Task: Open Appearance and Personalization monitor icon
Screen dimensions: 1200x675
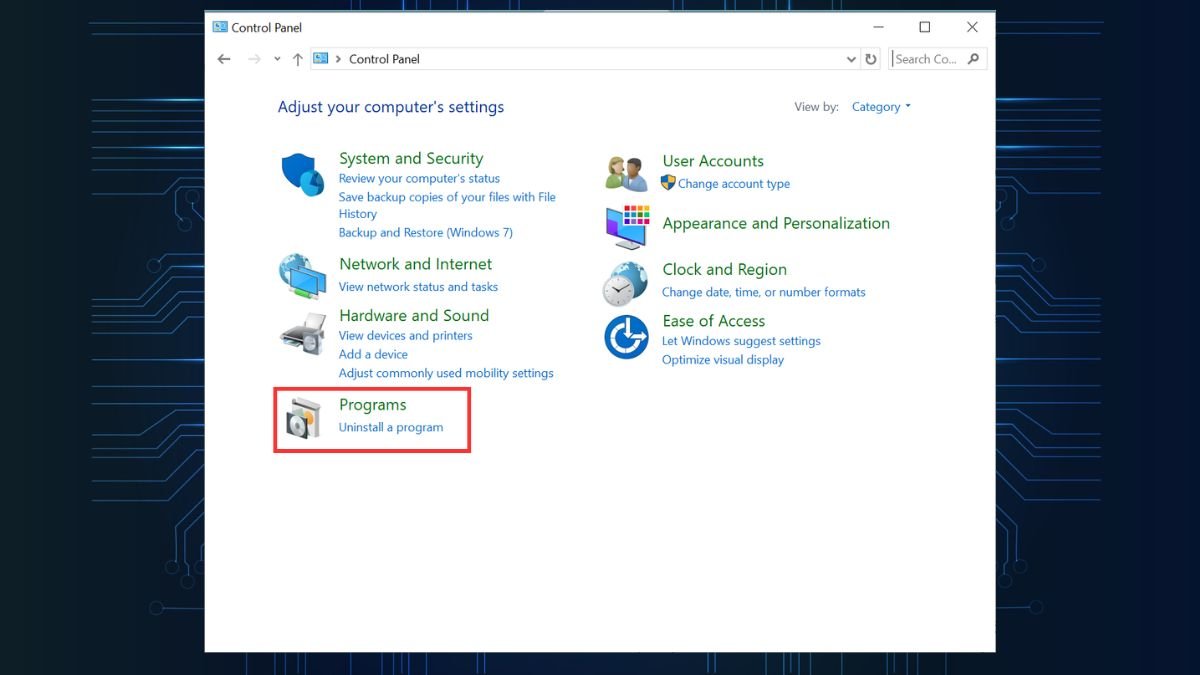Action: (627, 227)
